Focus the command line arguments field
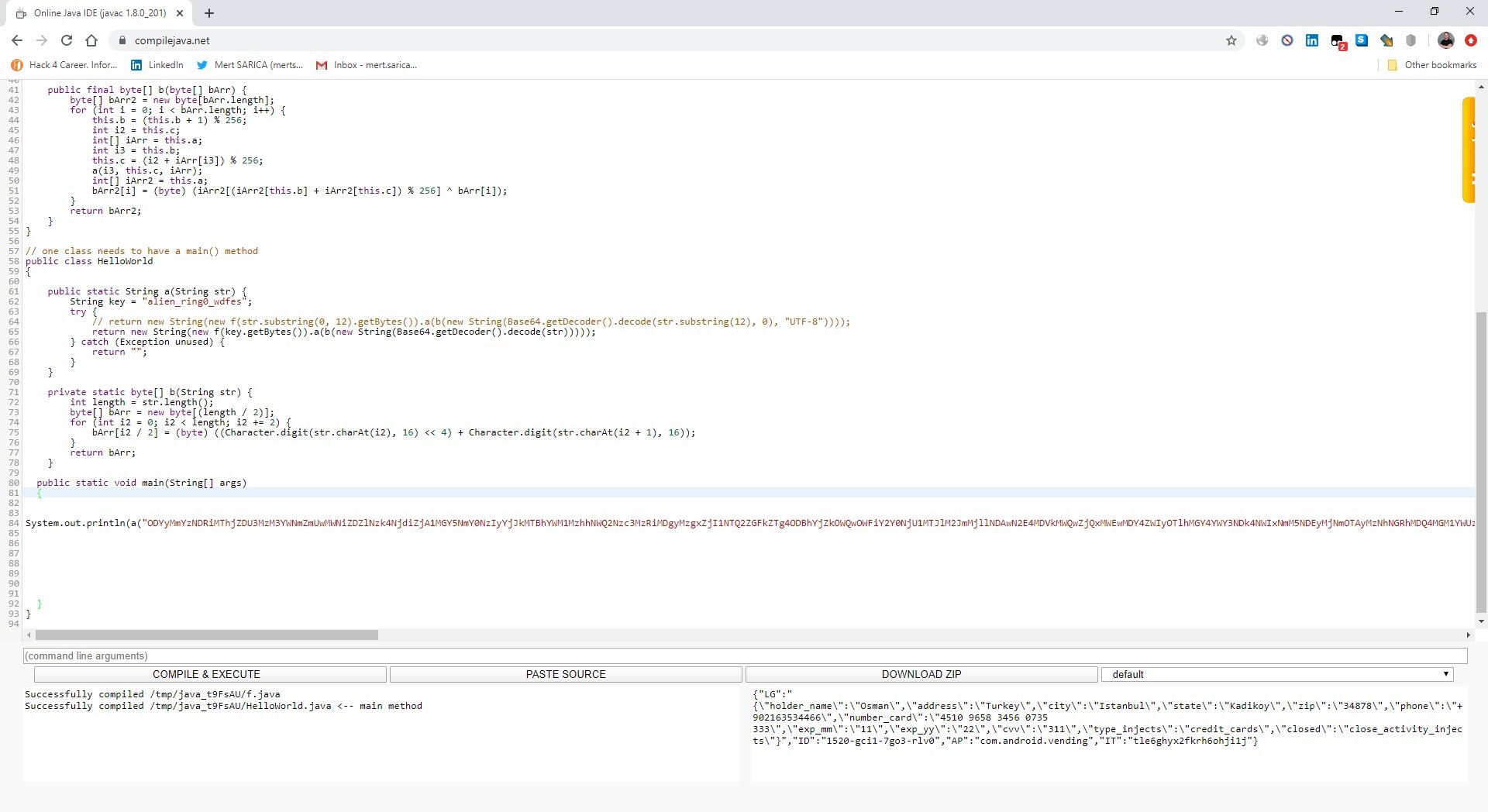 coord(745,656)
